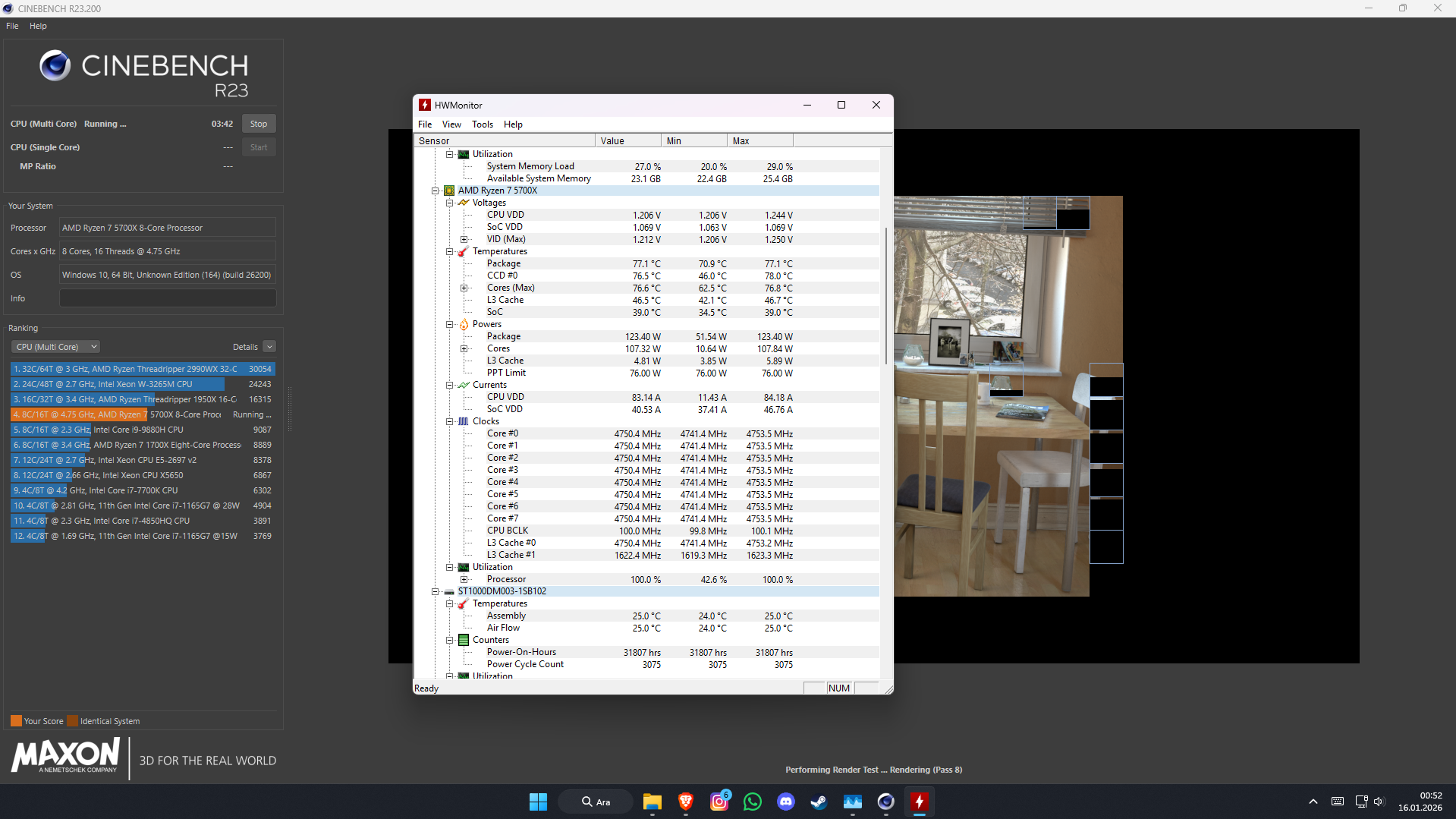
Task: Select the Core i9-9880H ranking row
Action: tap(143, 430)
